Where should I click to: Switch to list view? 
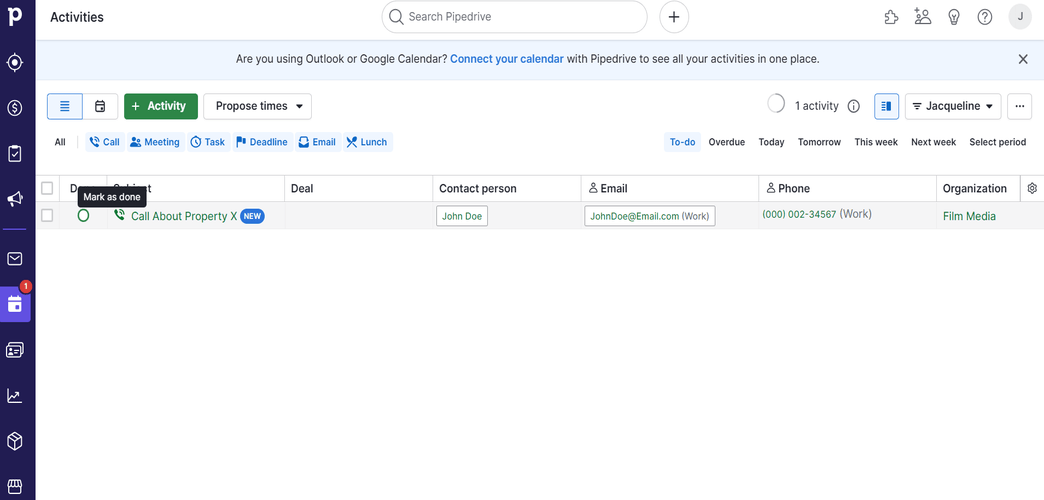point(65,107)
